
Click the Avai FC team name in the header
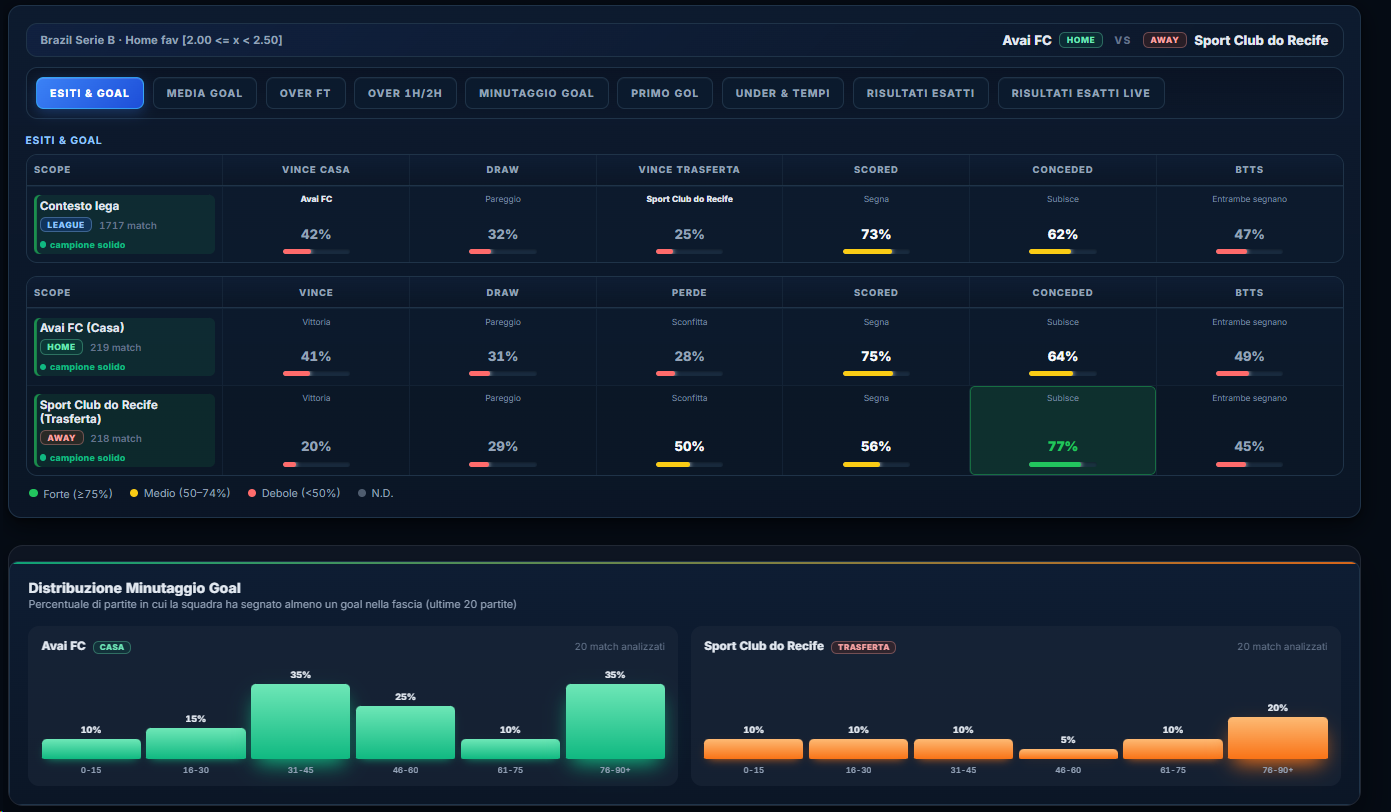pyautogui.click(x=1027, y=40)
